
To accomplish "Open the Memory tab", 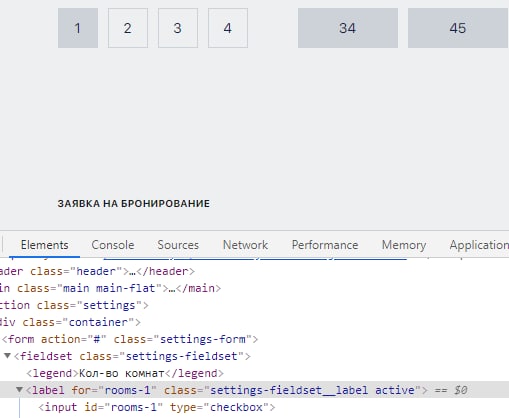I will point(404,245).
